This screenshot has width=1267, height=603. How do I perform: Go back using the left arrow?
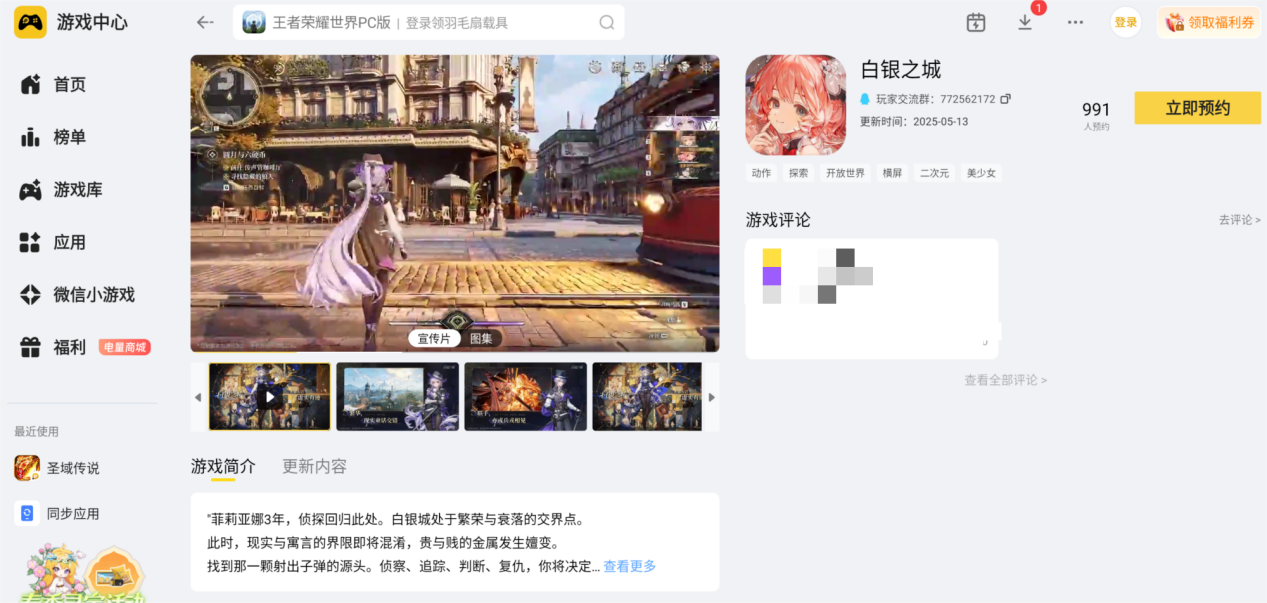205,22
